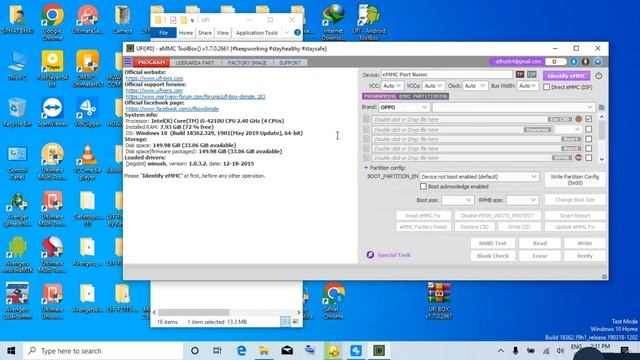Click the brown circle icon on Ext CSD row
Screen dimensions: 640x360
click(x=578, y=119)
